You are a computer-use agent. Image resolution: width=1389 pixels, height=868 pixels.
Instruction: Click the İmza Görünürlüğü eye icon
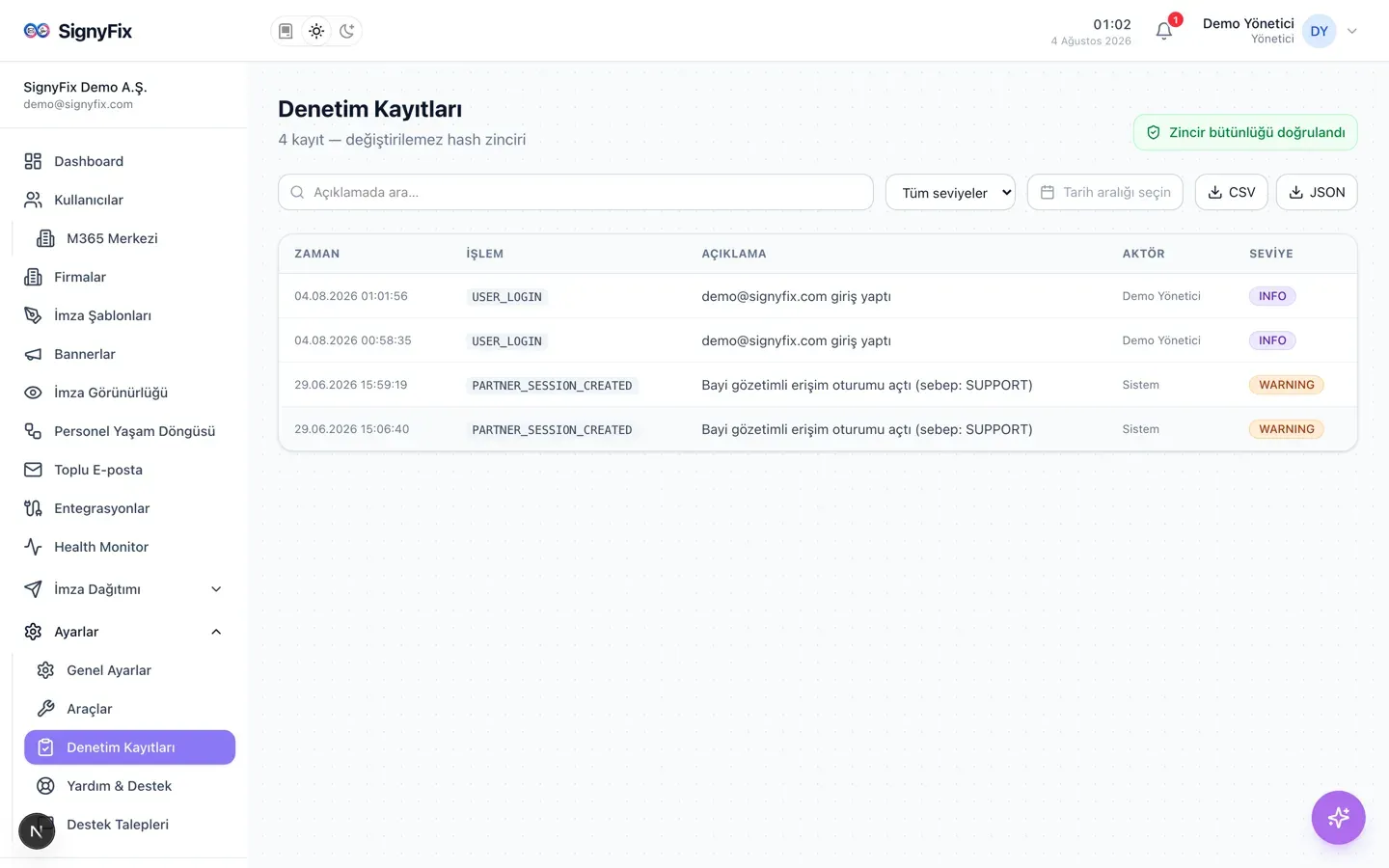[x=33, y=393]
